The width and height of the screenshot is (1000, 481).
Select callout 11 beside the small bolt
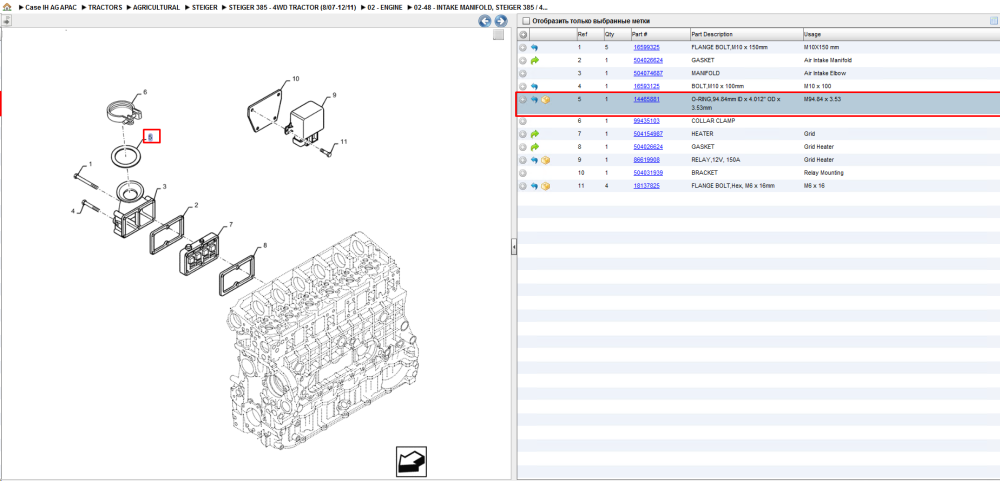(x=343, y=142)
